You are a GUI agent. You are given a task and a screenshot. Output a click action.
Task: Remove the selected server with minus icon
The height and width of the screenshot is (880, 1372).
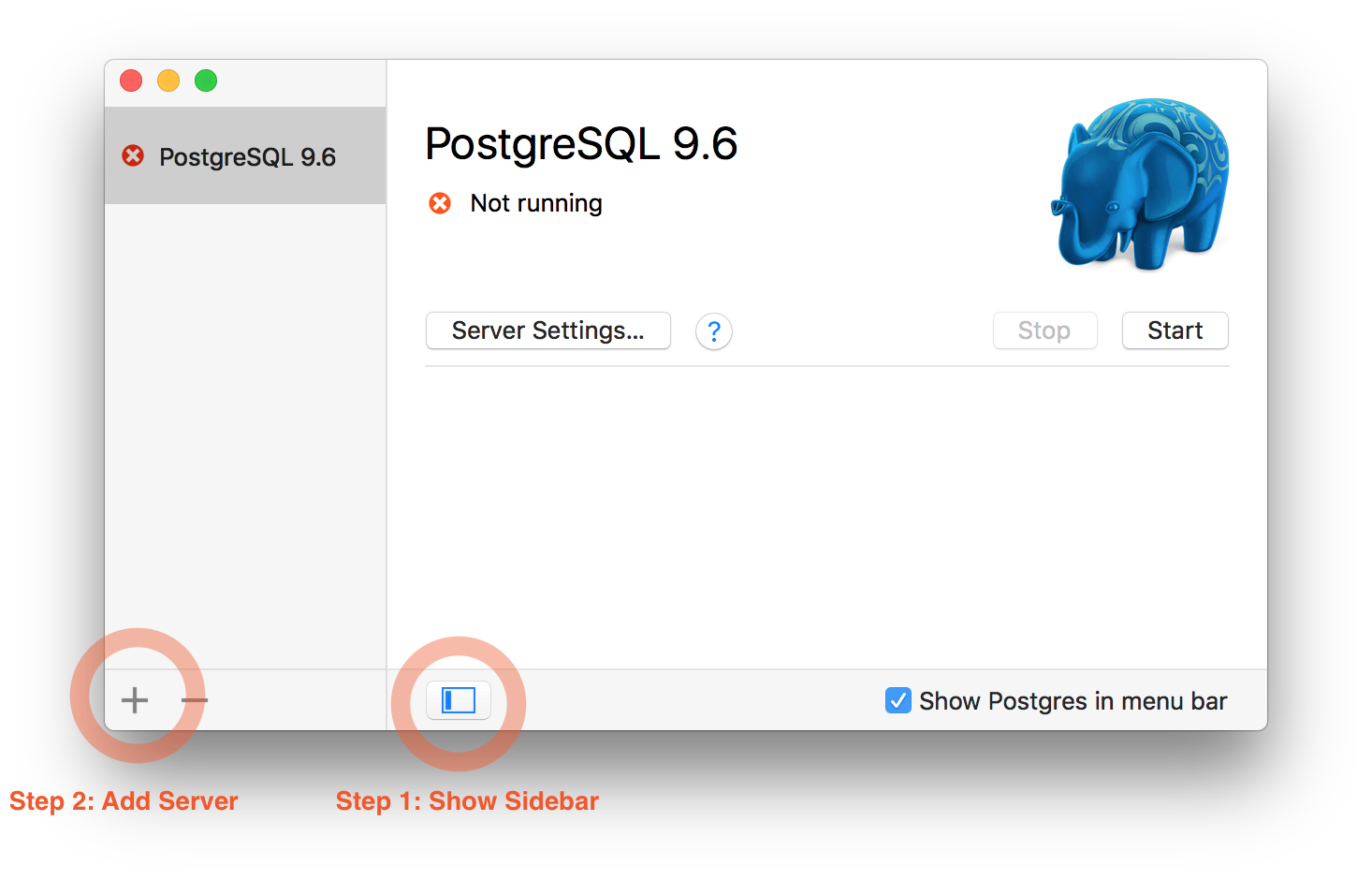tap(195, 700)
